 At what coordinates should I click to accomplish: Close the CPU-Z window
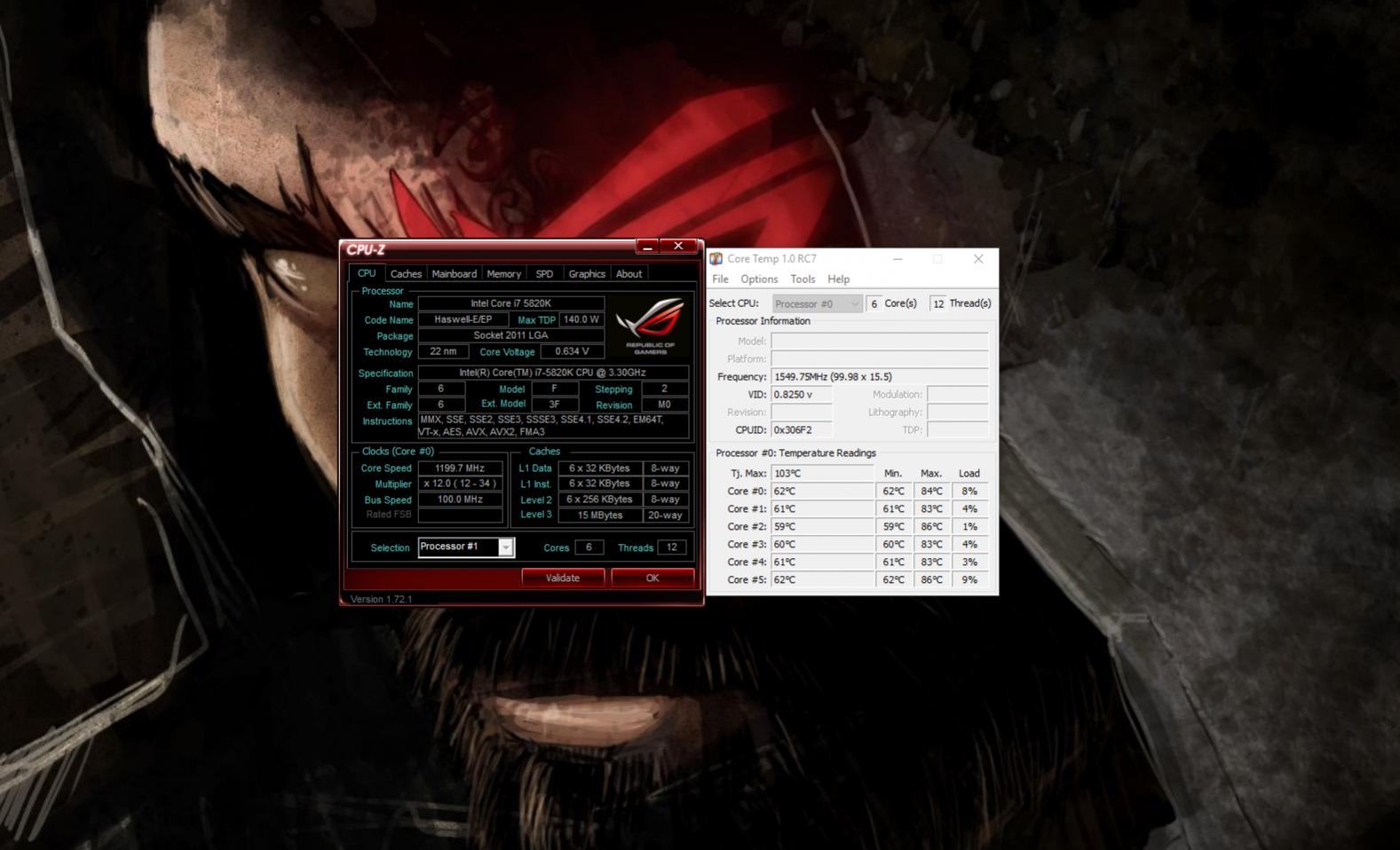pyautogui.click(x=679, y=247)
